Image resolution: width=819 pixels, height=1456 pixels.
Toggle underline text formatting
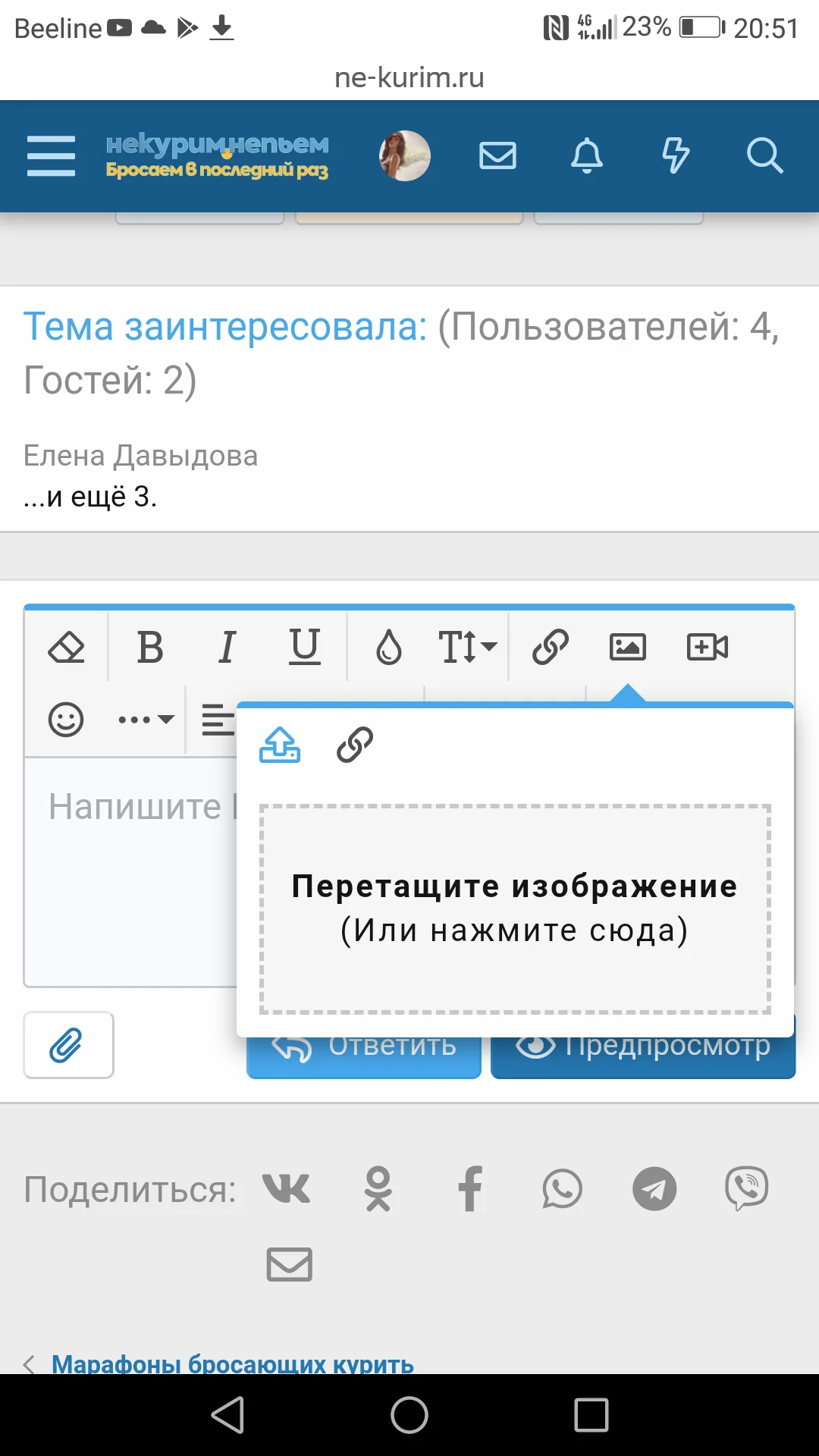305,647
